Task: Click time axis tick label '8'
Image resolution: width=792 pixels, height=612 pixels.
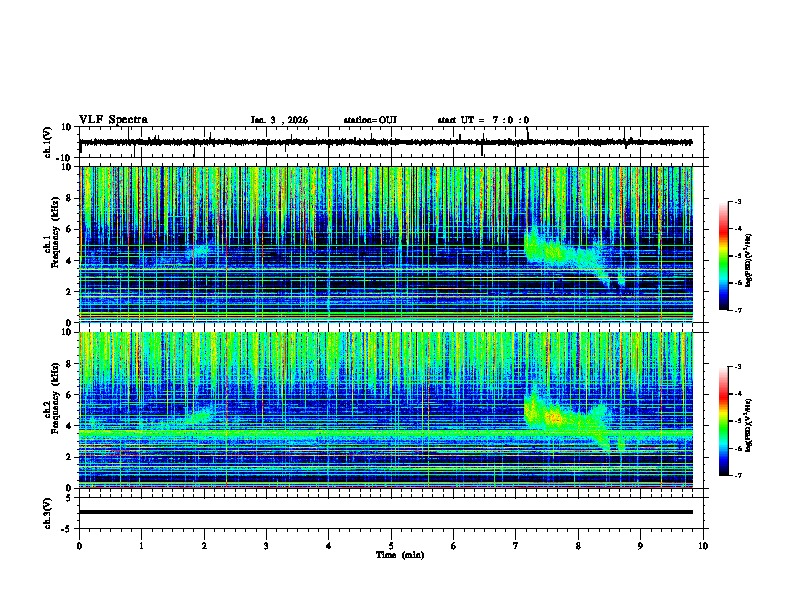Action: tap(578, 546)
